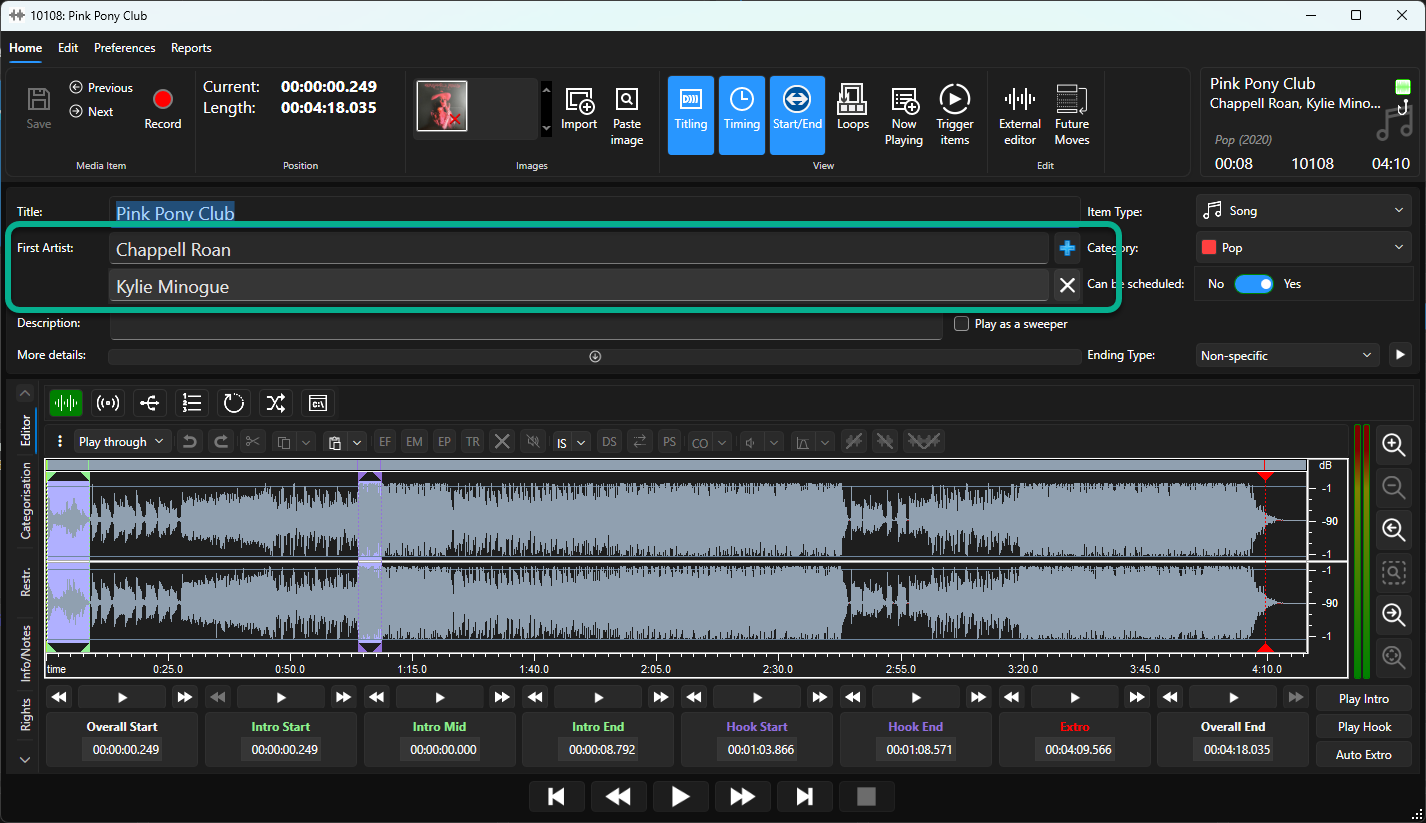This screenshot has width=1426, height=823.
Task: Click the red Record button
Action: point(162,109)
